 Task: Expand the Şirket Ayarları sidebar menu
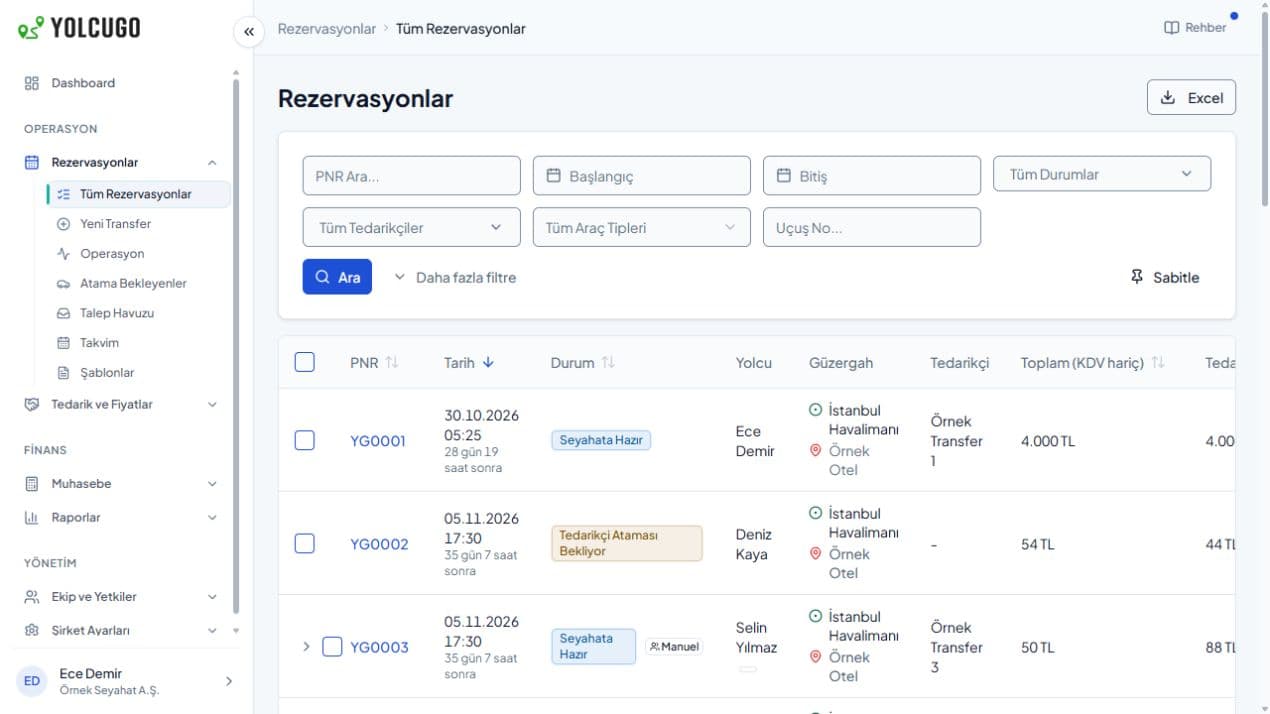pyautogui.click(x=121, y=631)
